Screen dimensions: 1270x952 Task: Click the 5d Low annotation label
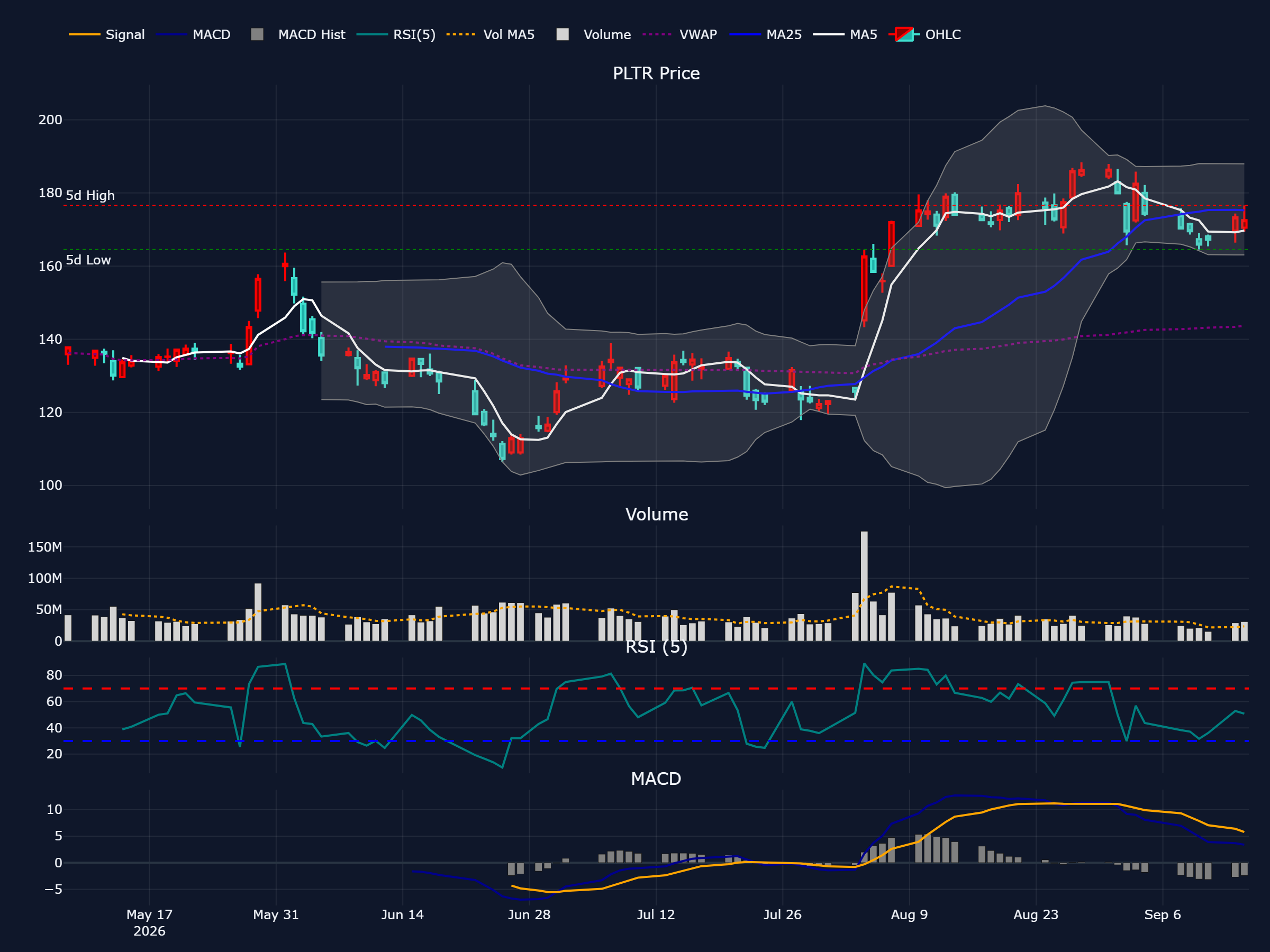(88, 260)
